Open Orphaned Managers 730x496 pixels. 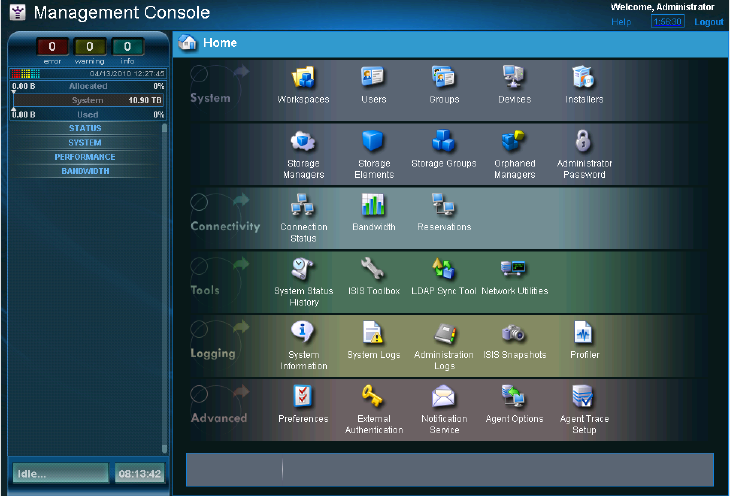(514, 142)
